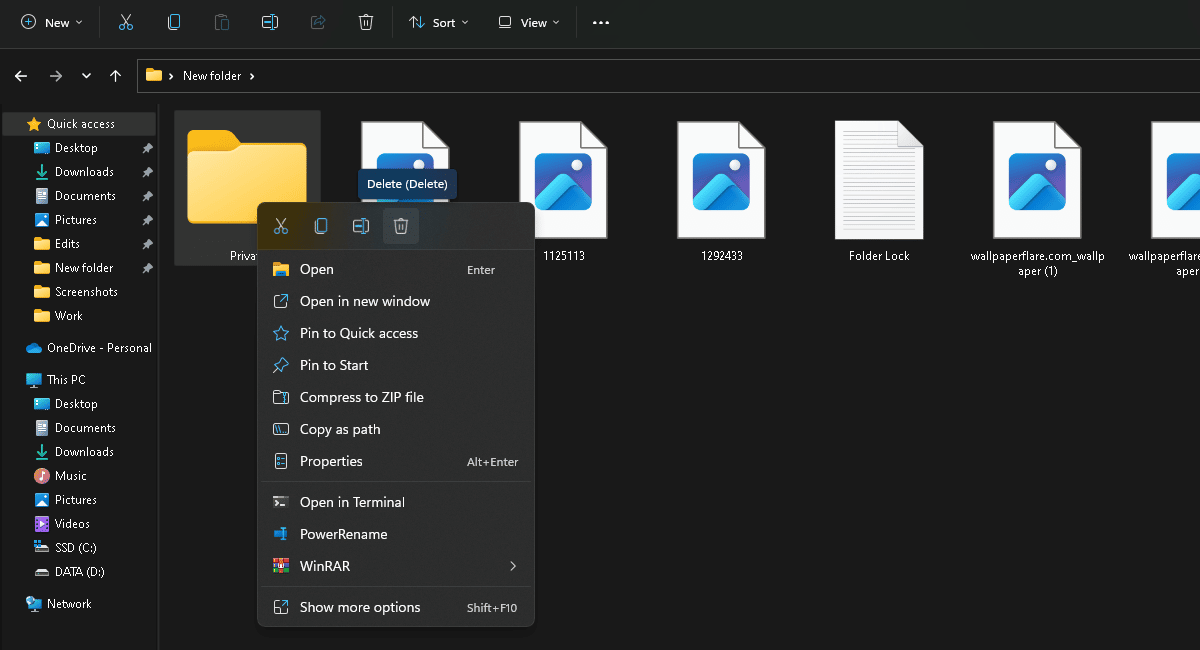Click the toolbar Delete trash icon
The image size is (1200, 650).
click(366, 22)
